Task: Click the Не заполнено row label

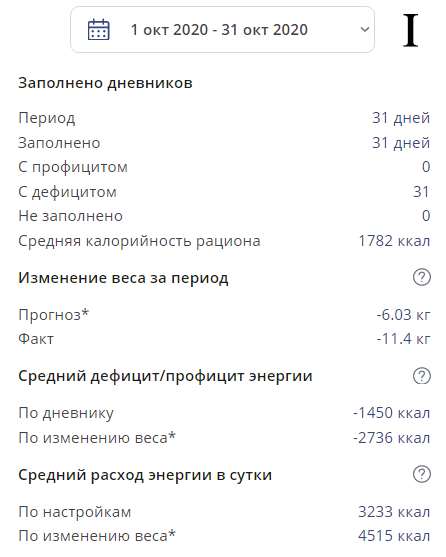Action: coord(70,216)
